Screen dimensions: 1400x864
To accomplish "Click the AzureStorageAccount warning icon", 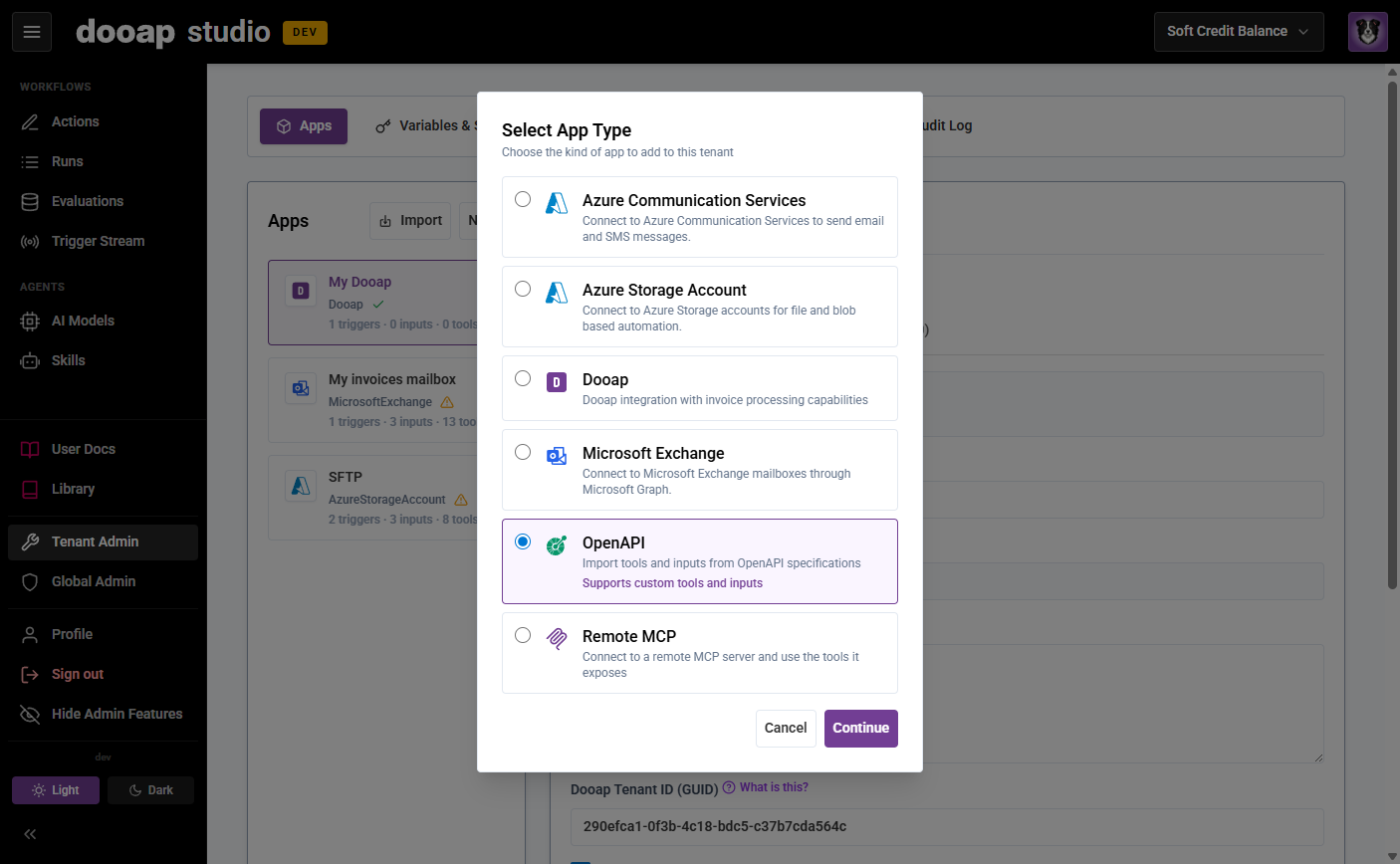I will pos(461,500).
